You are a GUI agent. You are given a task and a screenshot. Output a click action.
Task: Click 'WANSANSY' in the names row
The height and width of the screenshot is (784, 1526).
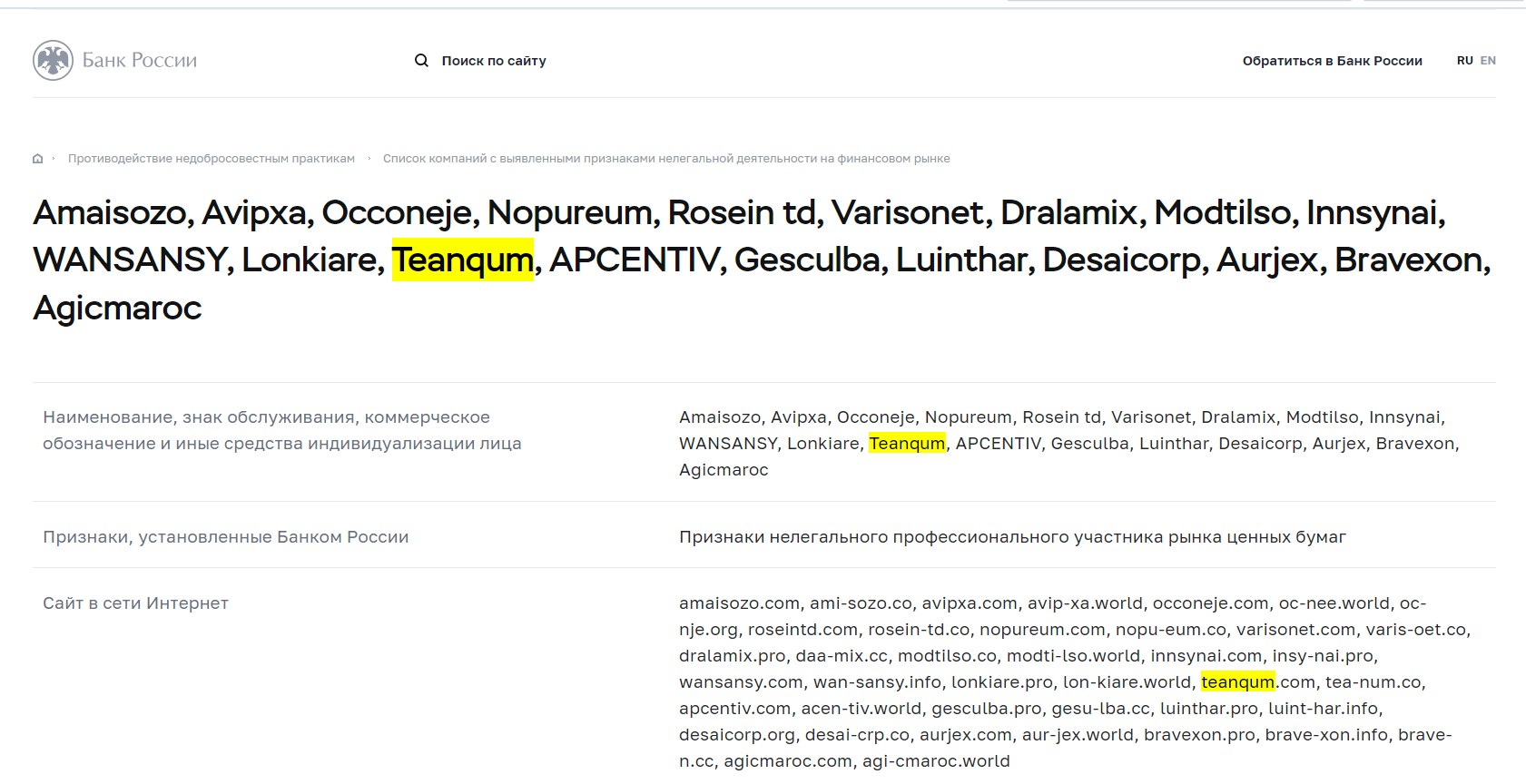[728, 444]
